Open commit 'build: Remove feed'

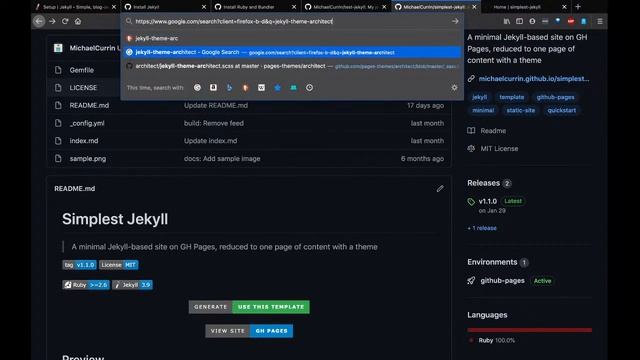pyautogui.click(x=213, y=123)
